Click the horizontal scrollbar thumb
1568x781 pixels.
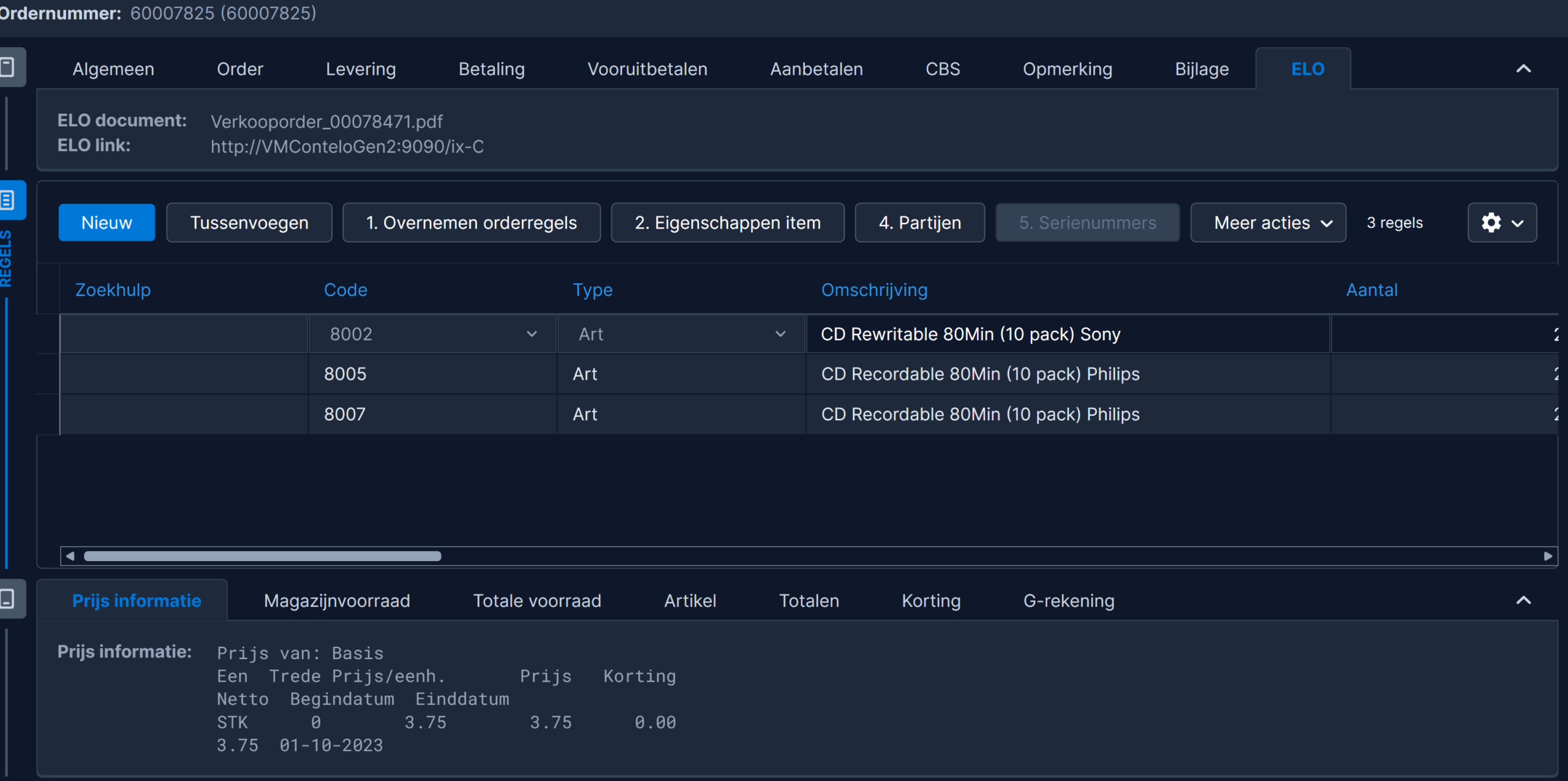(262, 556)
